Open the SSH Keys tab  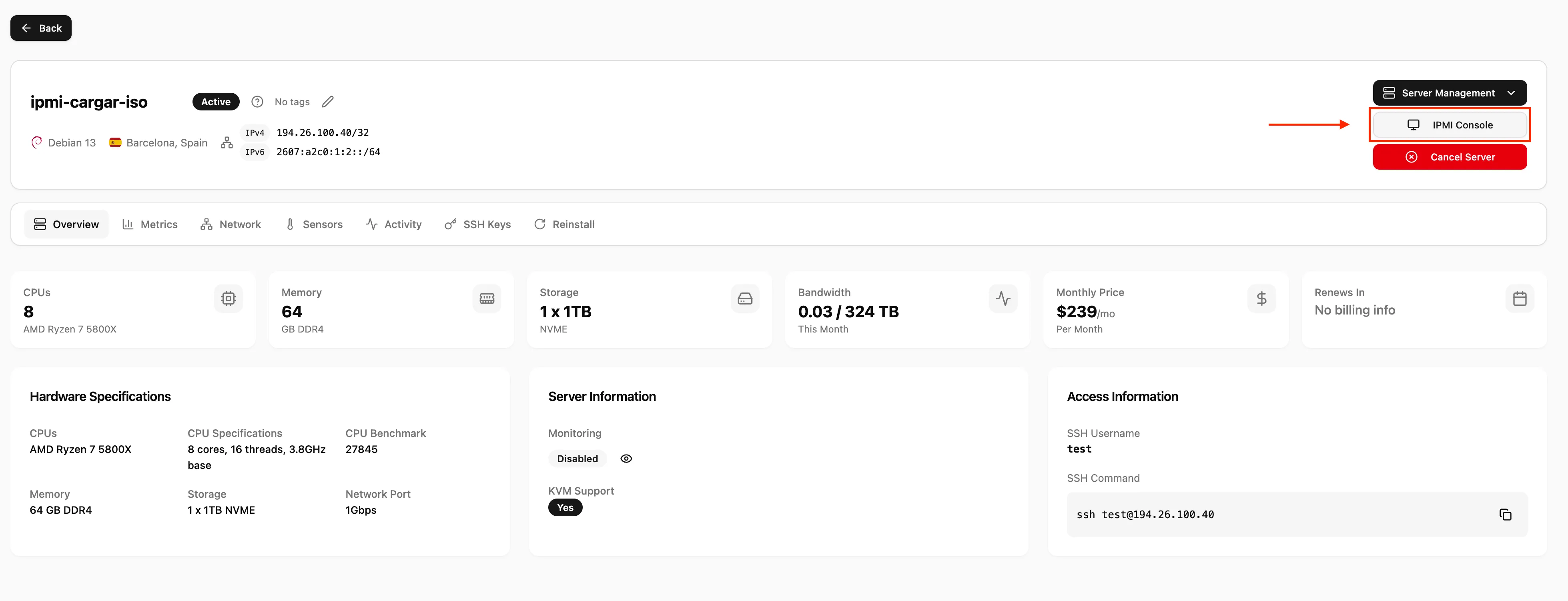pos(478,224)
